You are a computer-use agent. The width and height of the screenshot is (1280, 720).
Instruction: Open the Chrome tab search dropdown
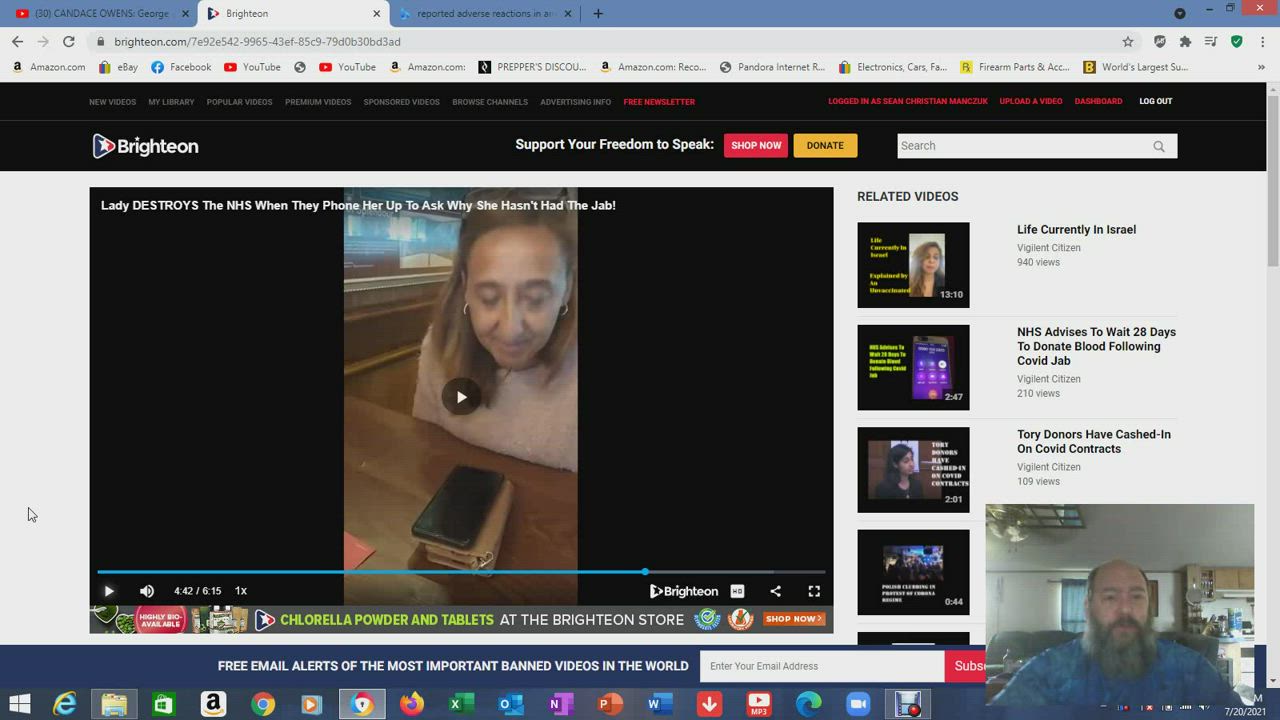pyautogui.click(x=1180, y=14)
